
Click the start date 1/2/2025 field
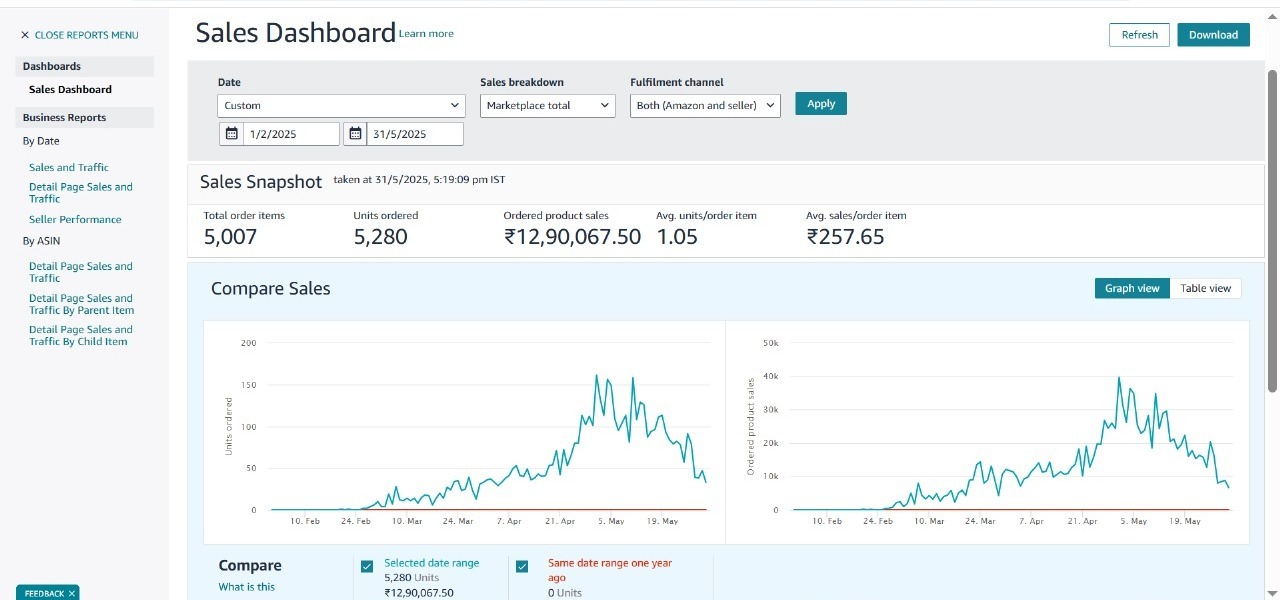[290, 134]
